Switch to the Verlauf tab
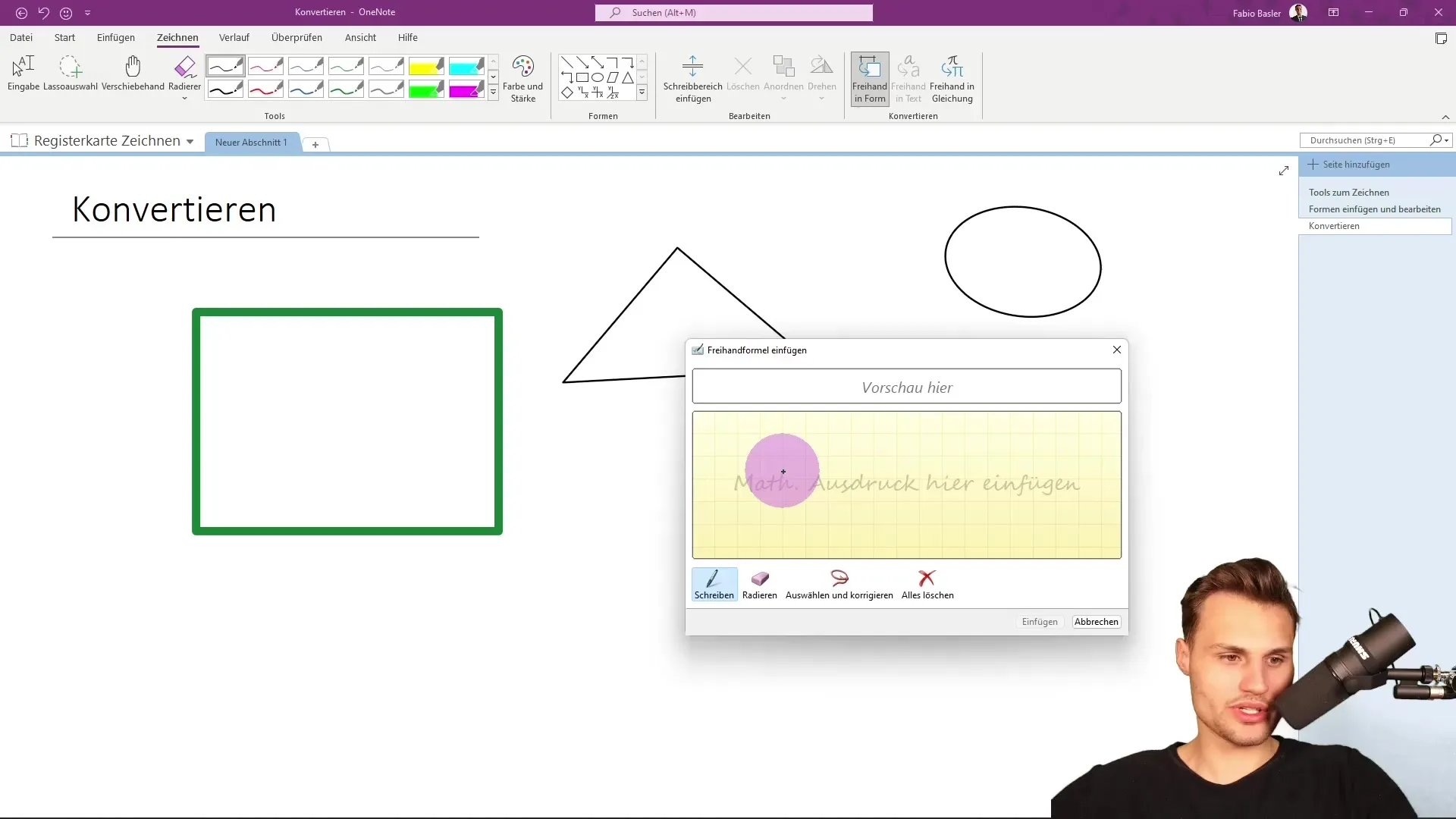The width and height of the screenshot is (1456, 819). point(234,37)
